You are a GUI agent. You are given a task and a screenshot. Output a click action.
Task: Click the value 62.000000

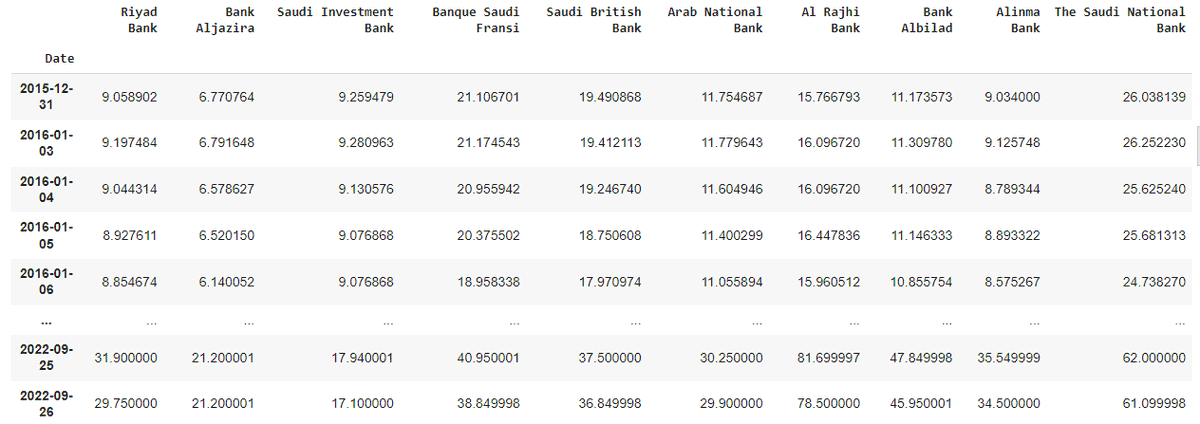point(1154,357)
